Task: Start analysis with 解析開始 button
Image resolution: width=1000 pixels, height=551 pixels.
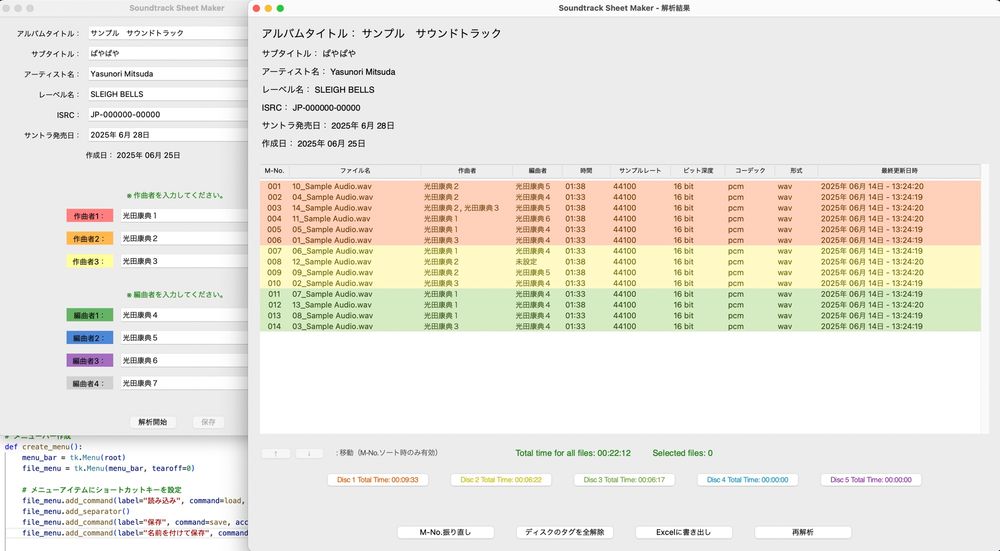Action: [153, 422]
